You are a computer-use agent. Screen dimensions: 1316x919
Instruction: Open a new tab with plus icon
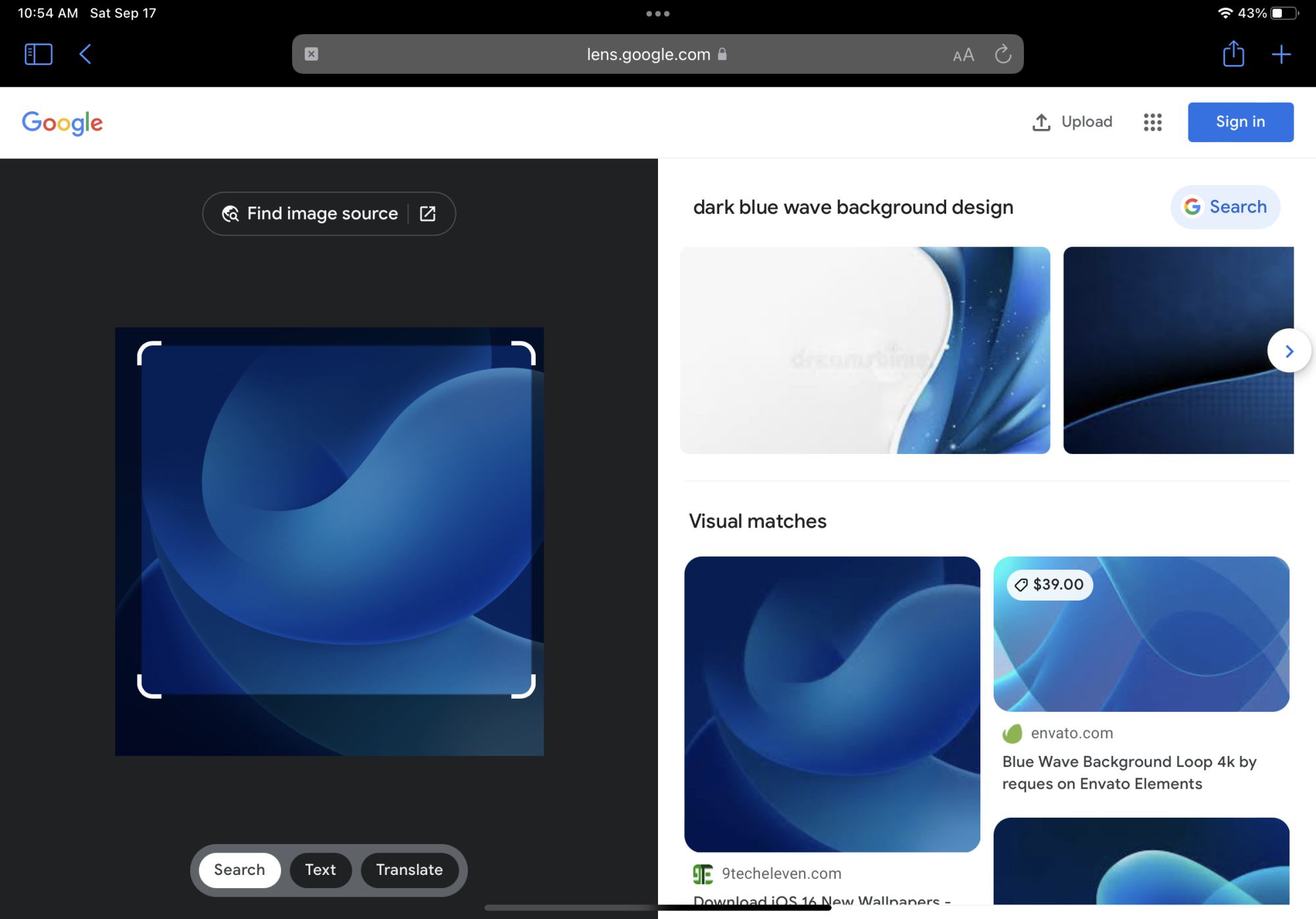(x=1281, y=54)
